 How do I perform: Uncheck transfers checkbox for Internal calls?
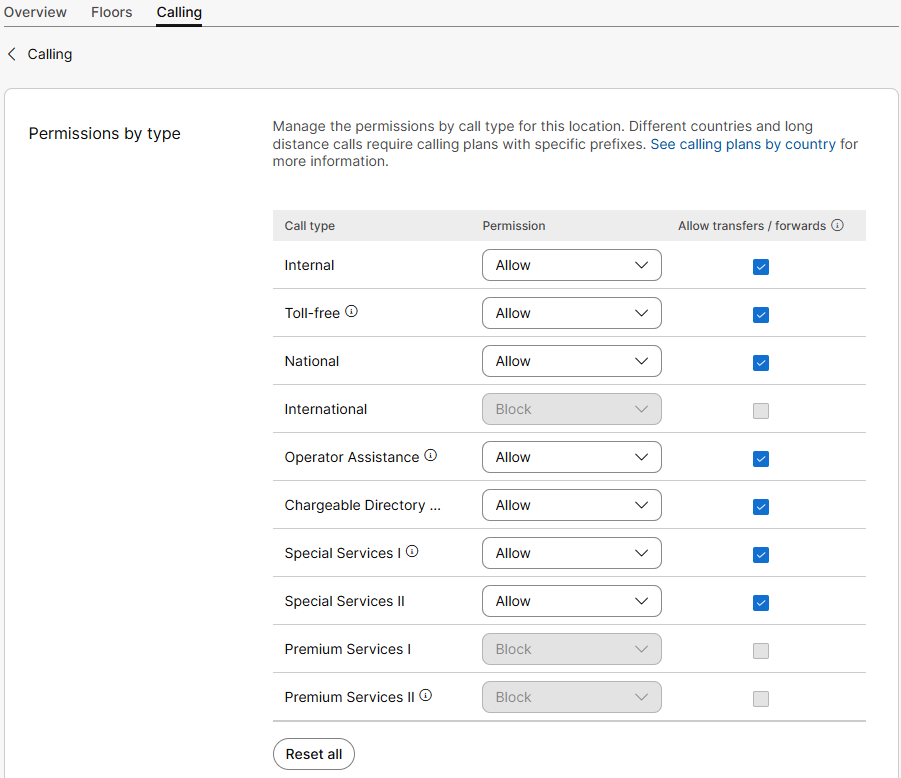pyautogui.click(x=761, y=267)
